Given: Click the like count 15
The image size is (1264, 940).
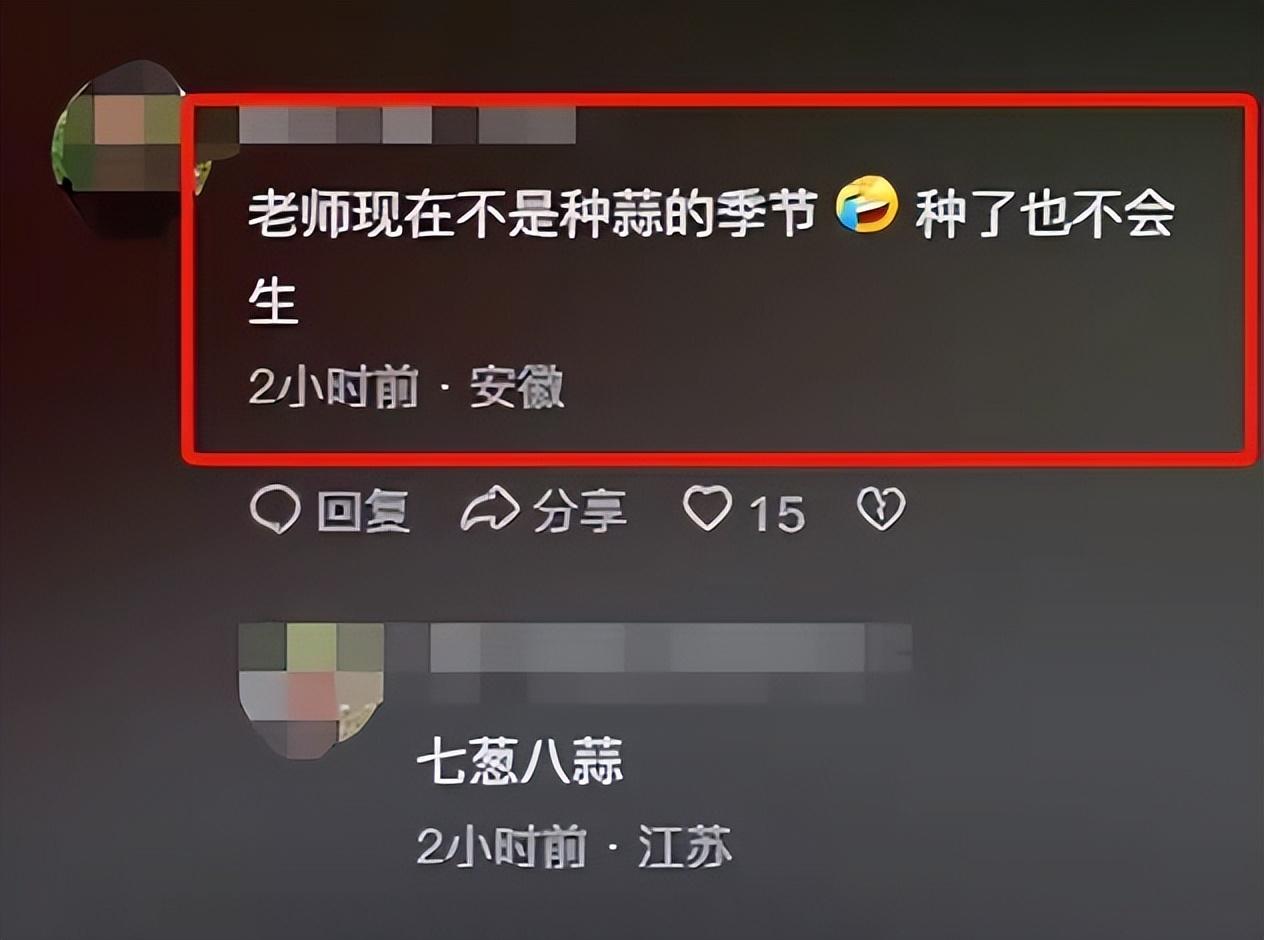Looking at the screenshot, I should [x=777, y=514].
